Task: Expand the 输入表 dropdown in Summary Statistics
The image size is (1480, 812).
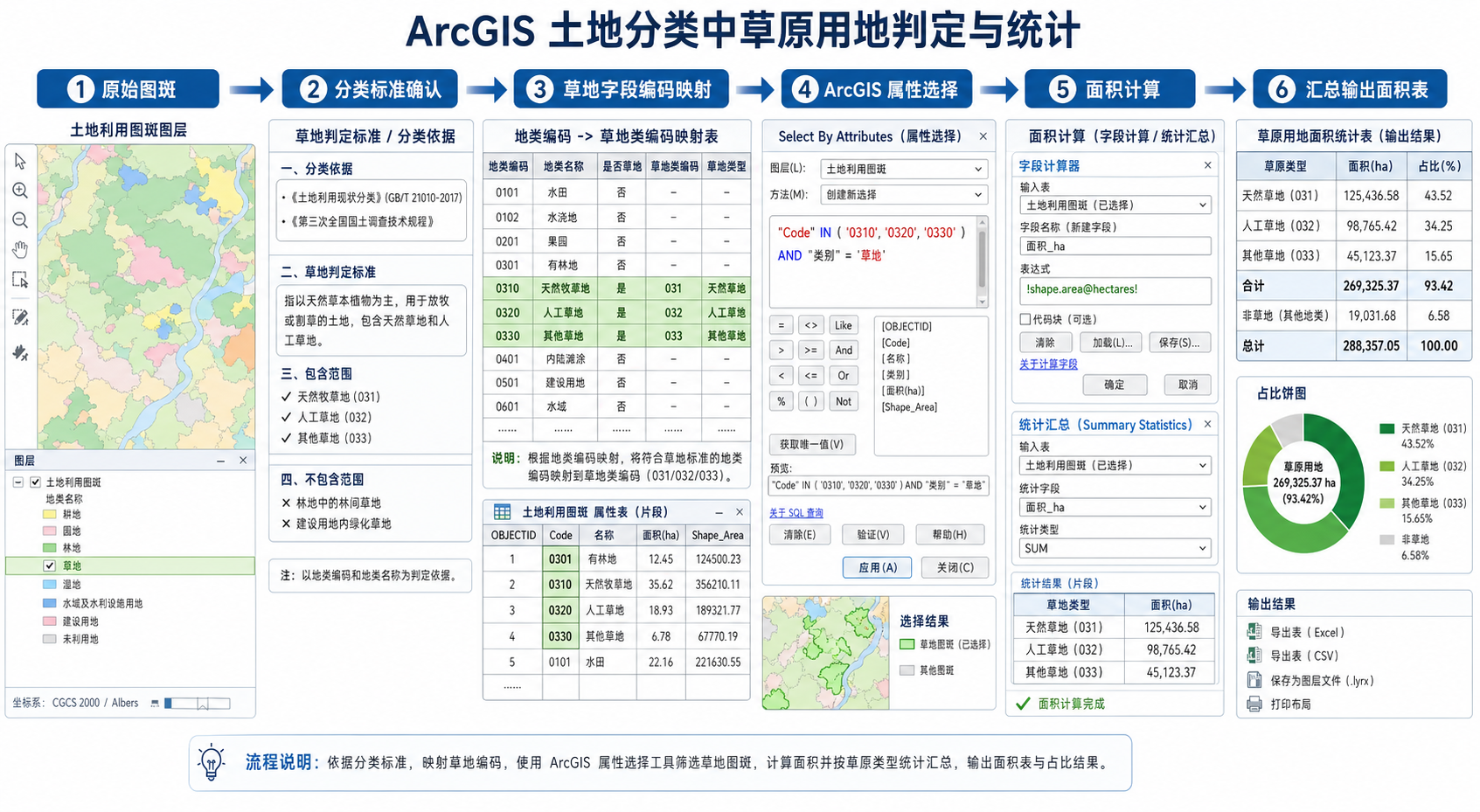Action: (x=1115, y=466)
